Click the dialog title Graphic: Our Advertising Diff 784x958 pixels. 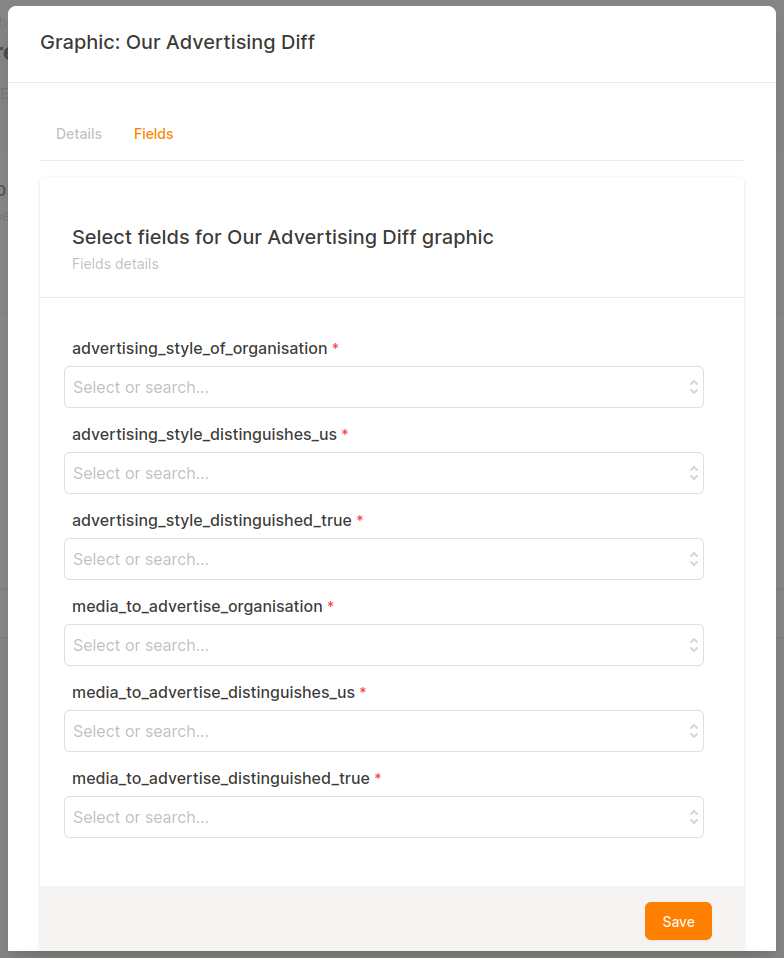point(177,42)
